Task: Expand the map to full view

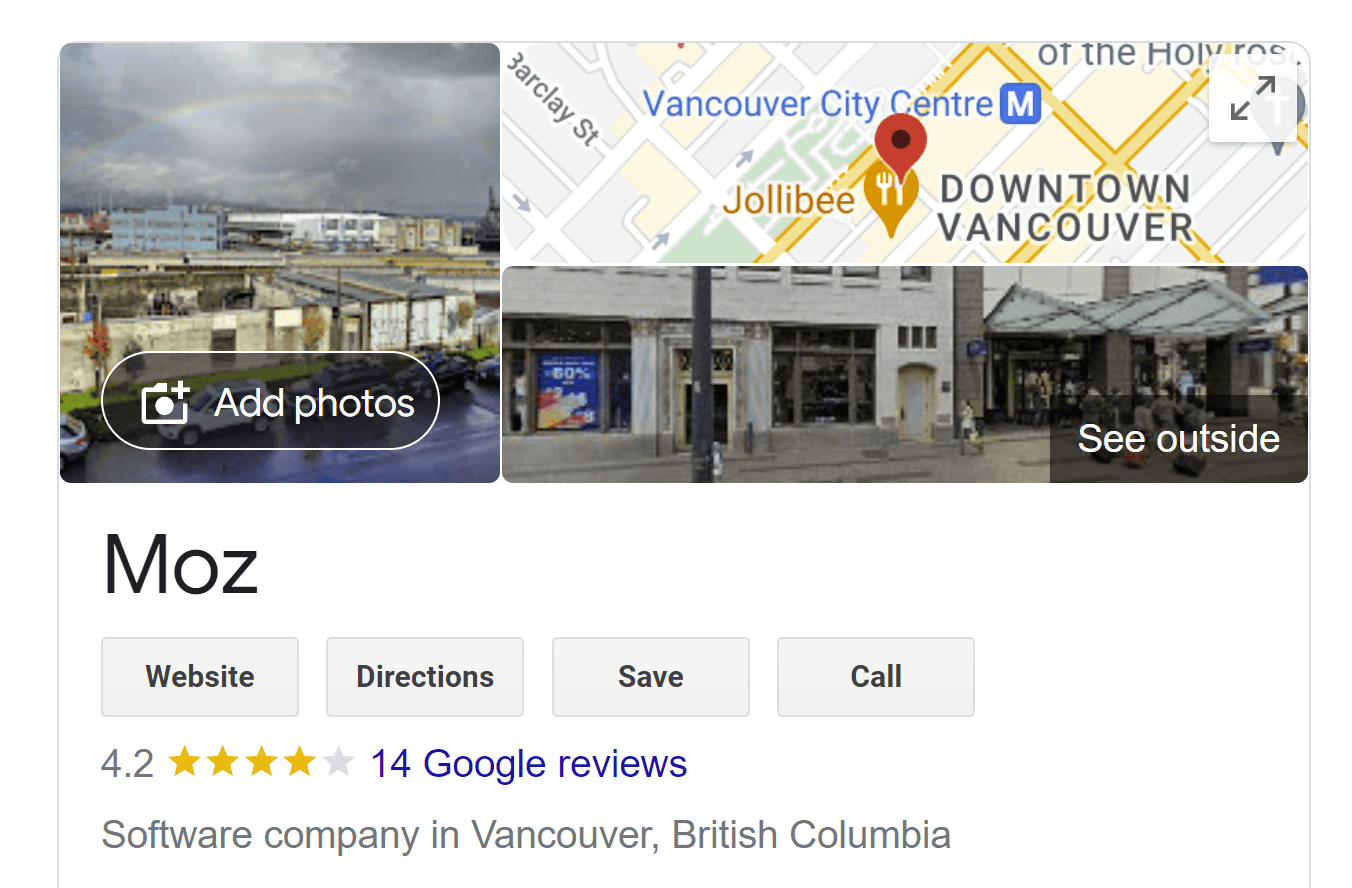Action: (x=1252, y=98)
